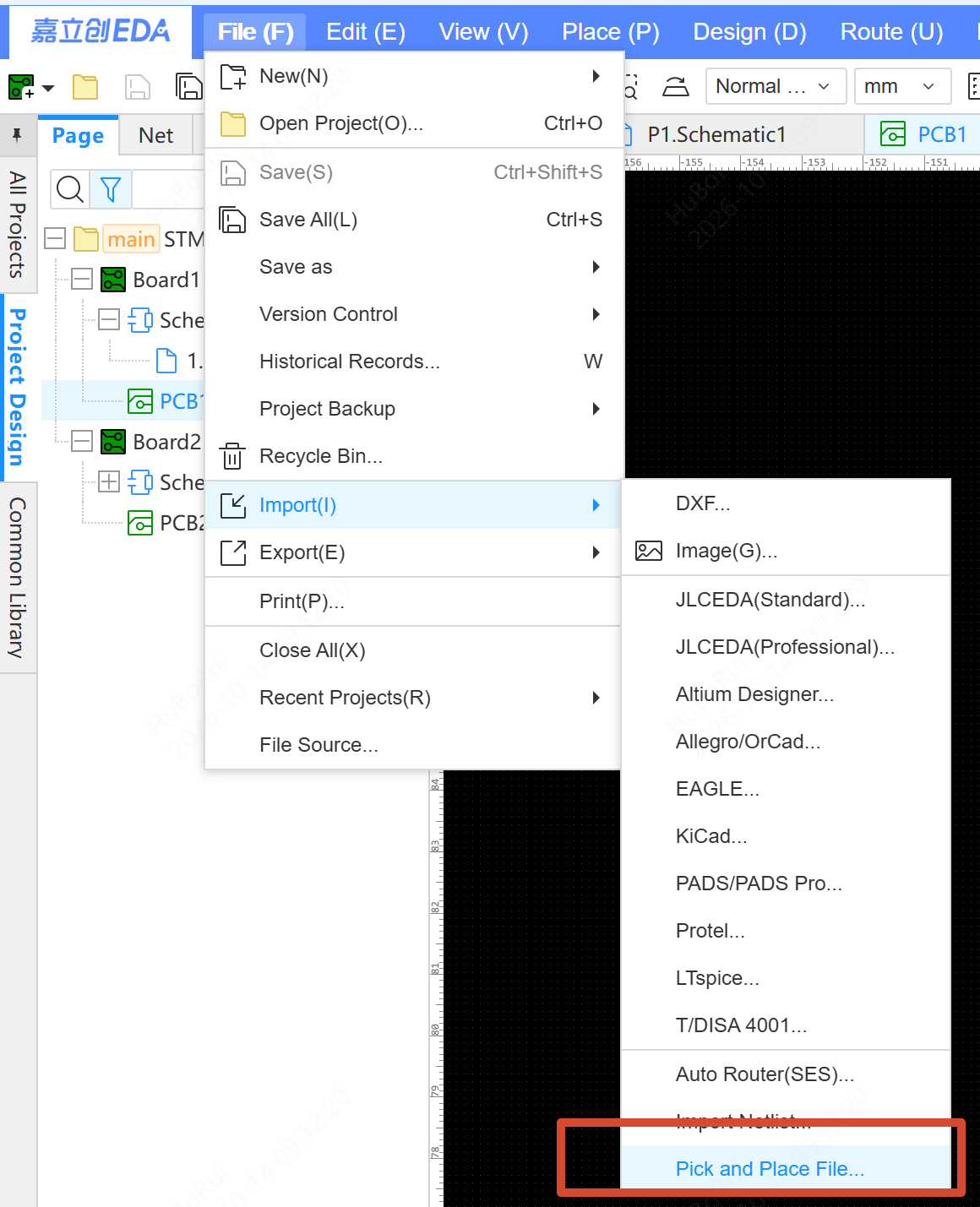Open the mm units dropdown
The height and width of the screenshot is (1207, 980).
pos(902,86)
